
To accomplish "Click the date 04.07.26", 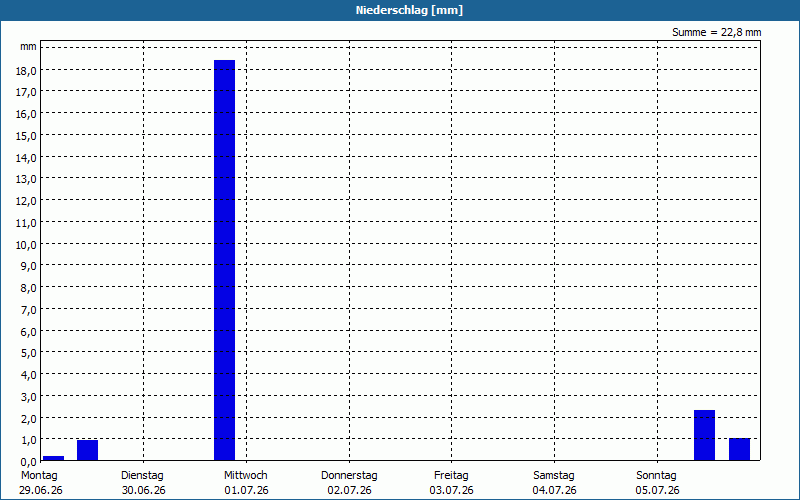I will click(x=555, y=490).
